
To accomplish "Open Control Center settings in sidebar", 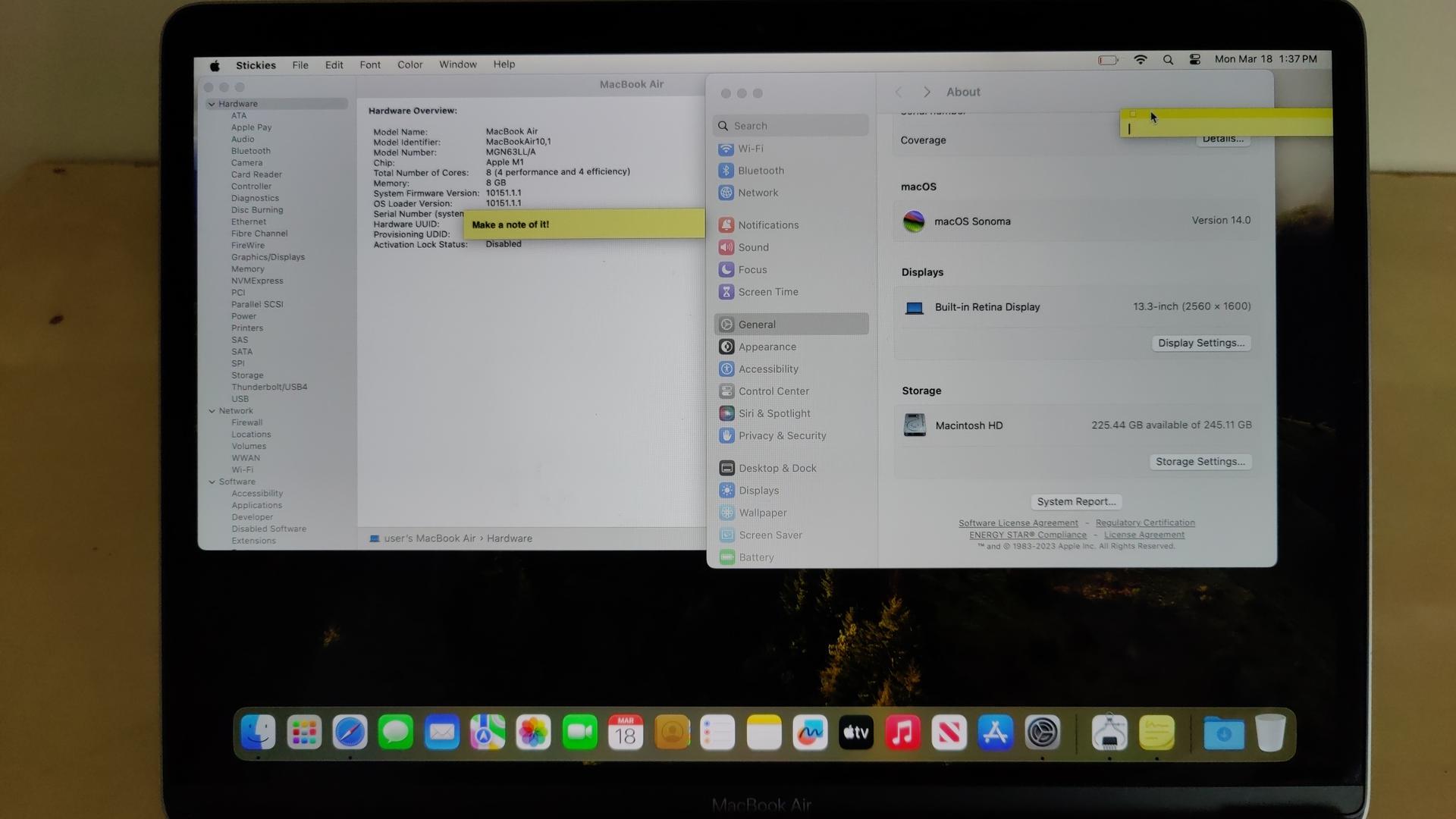I will [x=773, y=391].
